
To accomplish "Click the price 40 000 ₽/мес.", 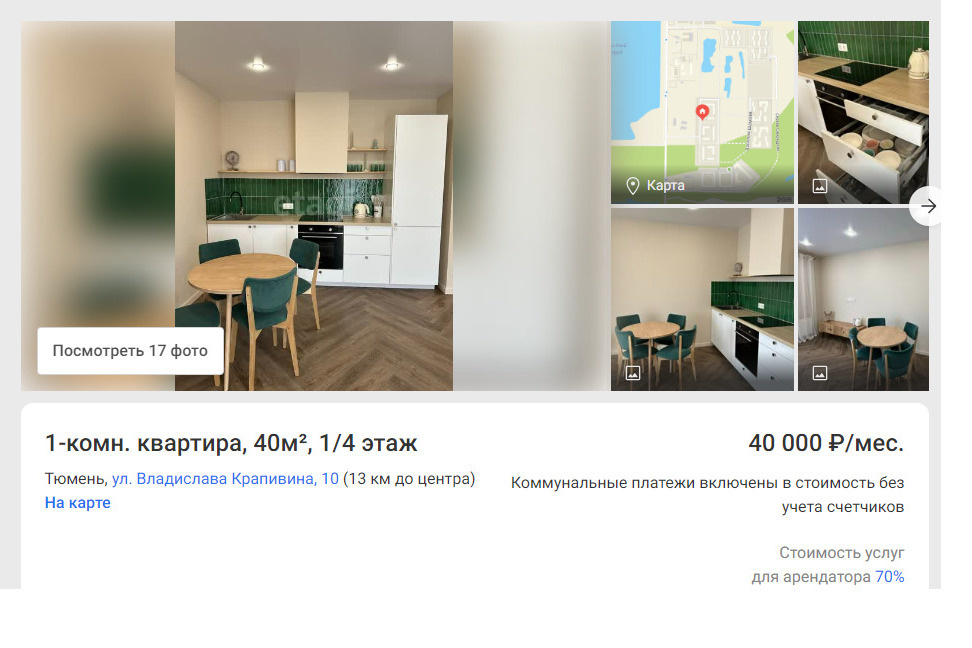I will pyautogui.click(x=826, y=443).
